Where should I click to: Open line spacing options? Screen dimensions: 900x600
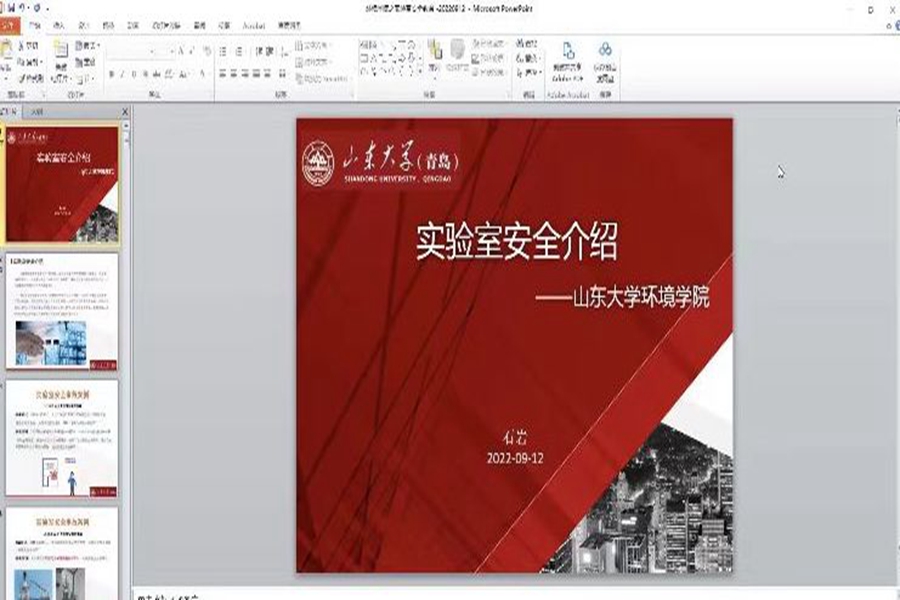(285, 52)
